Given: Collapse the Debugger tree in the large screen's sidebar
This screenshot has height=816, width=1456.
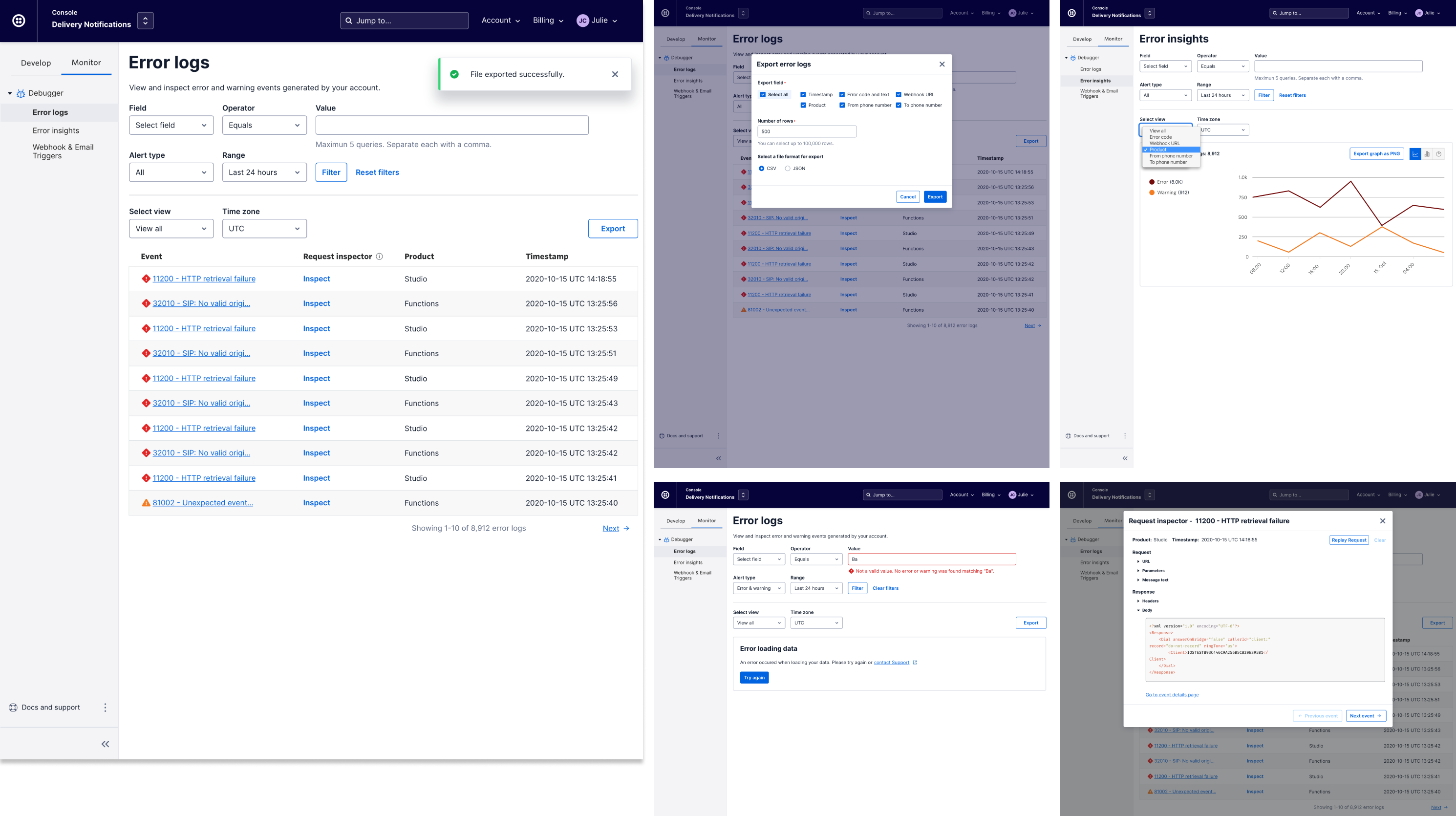Looking at the screenshot, I should [10, 93].
